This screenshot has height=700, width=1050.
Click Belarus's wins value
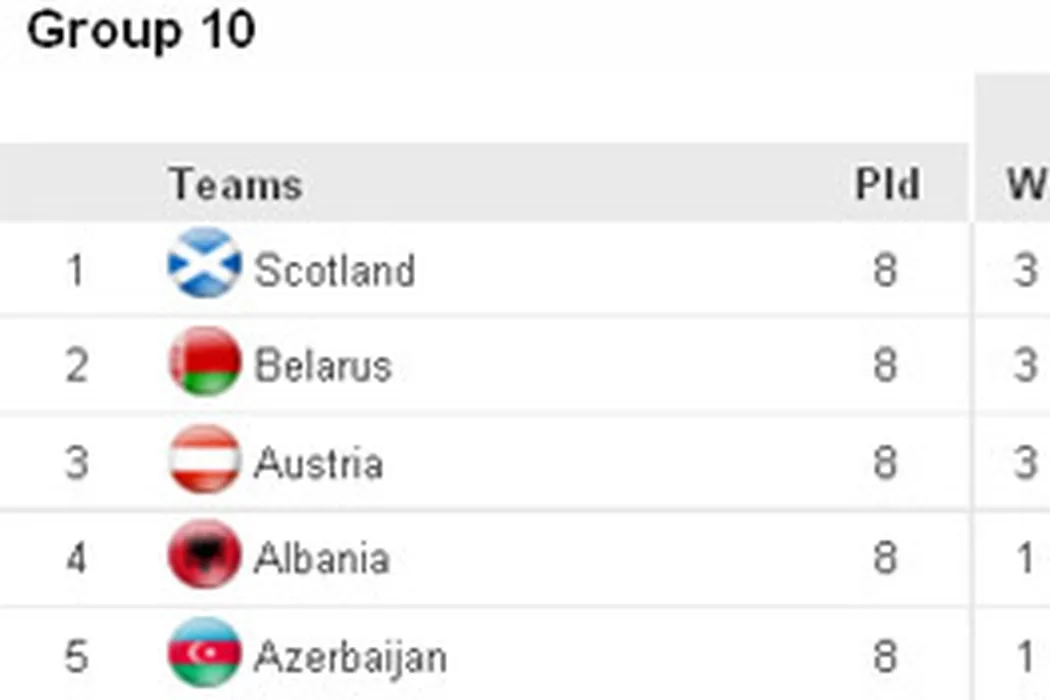(x=1025, y=366)
